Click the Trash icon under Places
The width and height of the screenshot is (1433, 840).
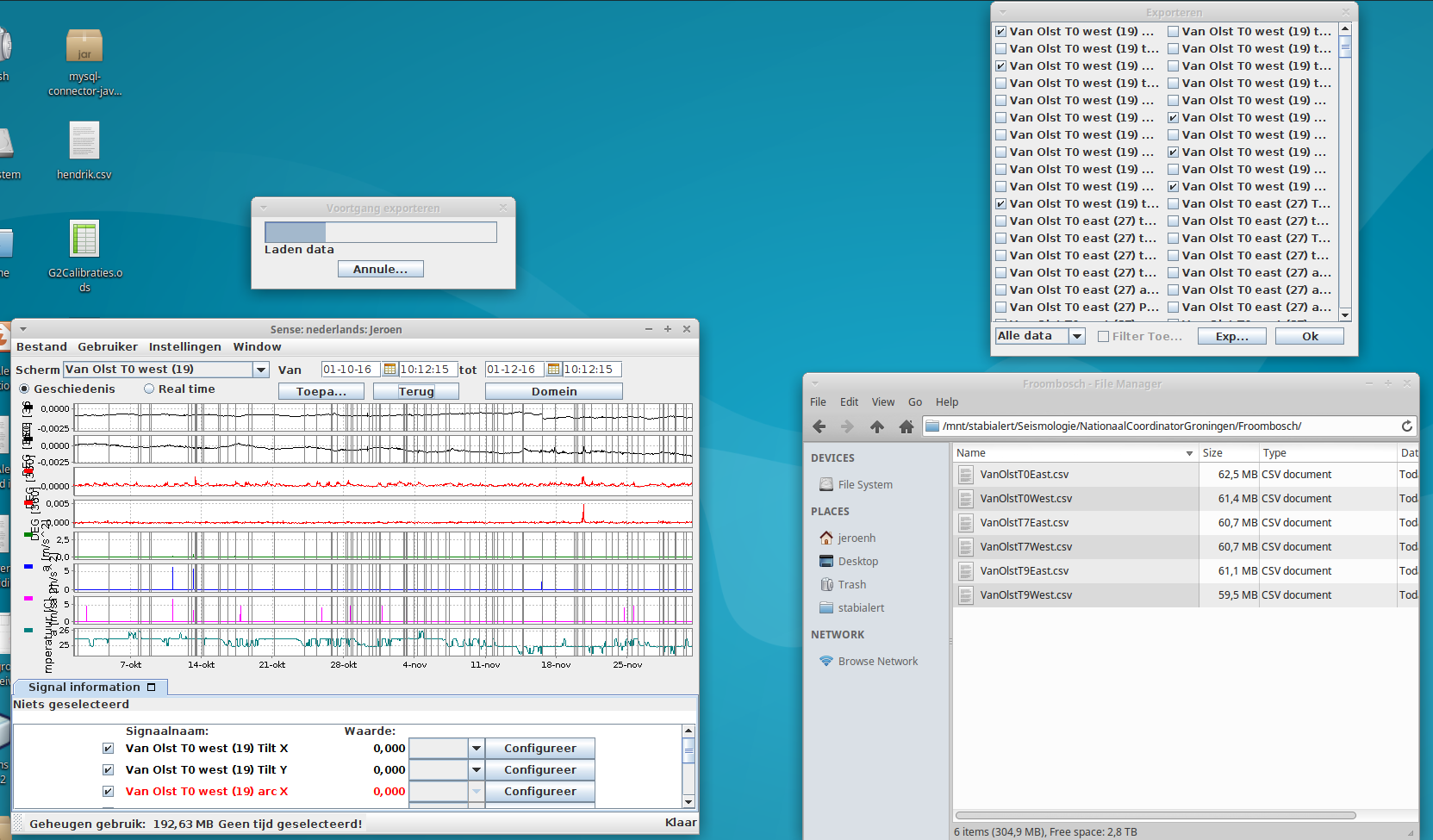click(826, 584)
